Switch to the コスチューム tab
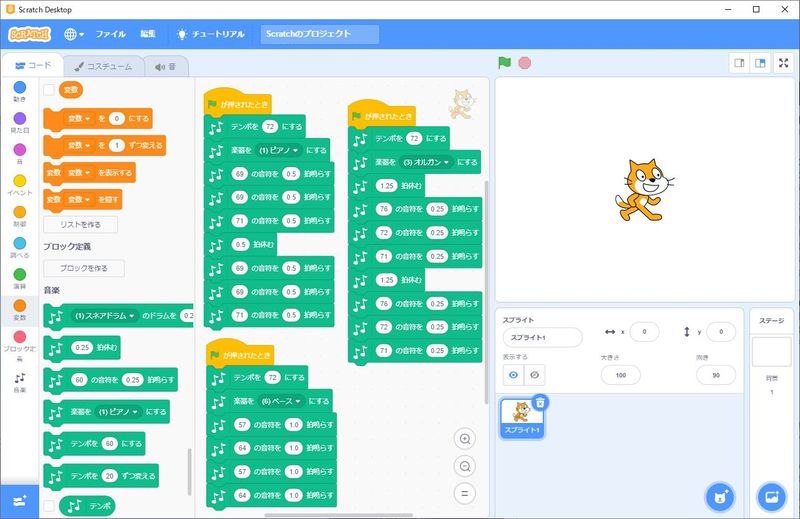 (103, 66)
